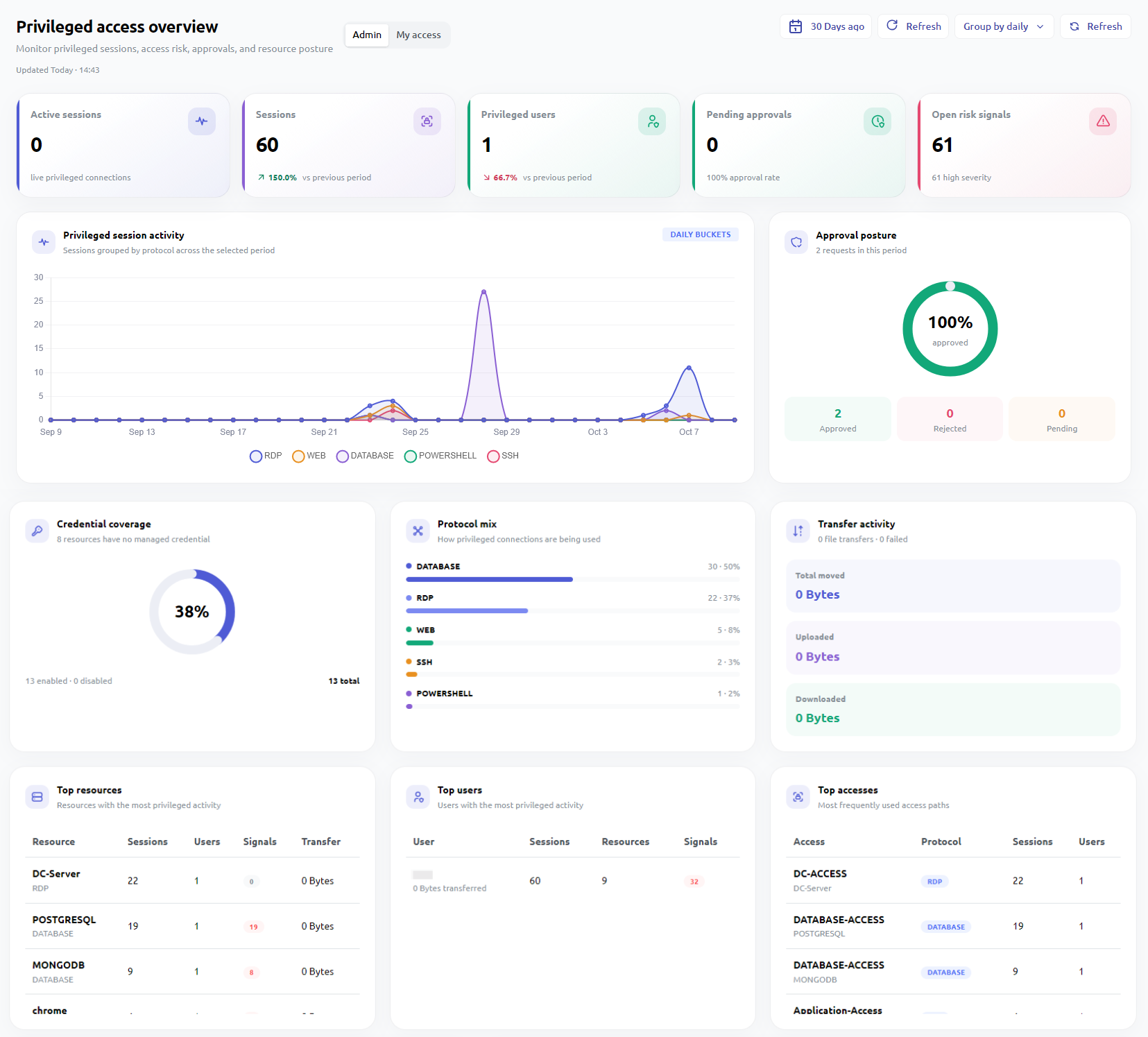Click the Protocol column header in Top accesses
Image resolution: width=1148 pixels, height=1037 pixels.
[941, 841]
